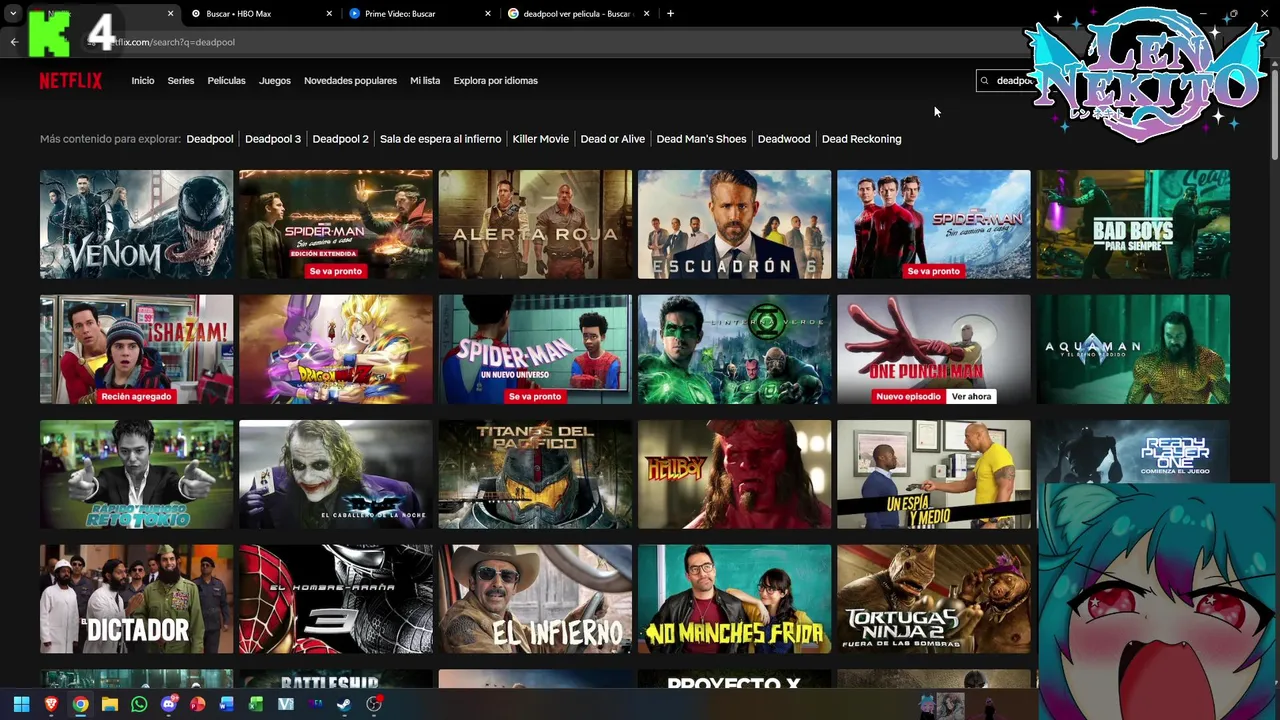The width and height of the screenshot is (1280, 720).
Task: Open Spider-Man Un Nuevo Universo thumbnail
Action: pos(535,349)
